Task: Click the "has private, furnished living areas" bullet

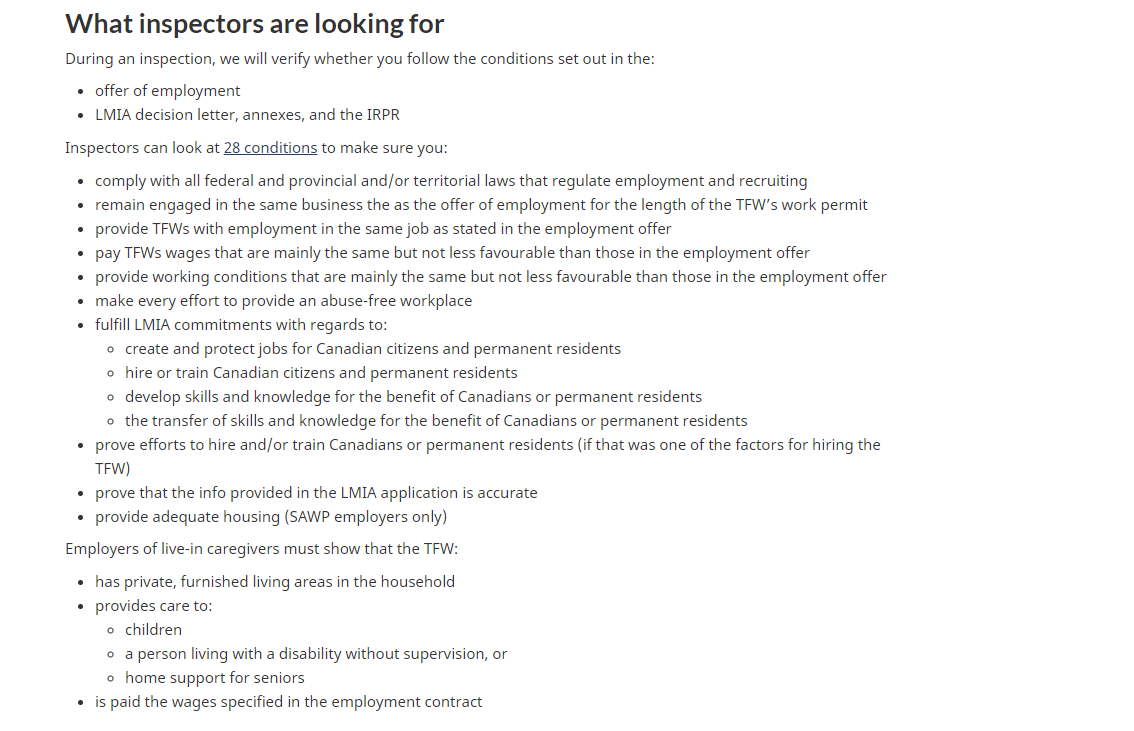Action: 275,582
